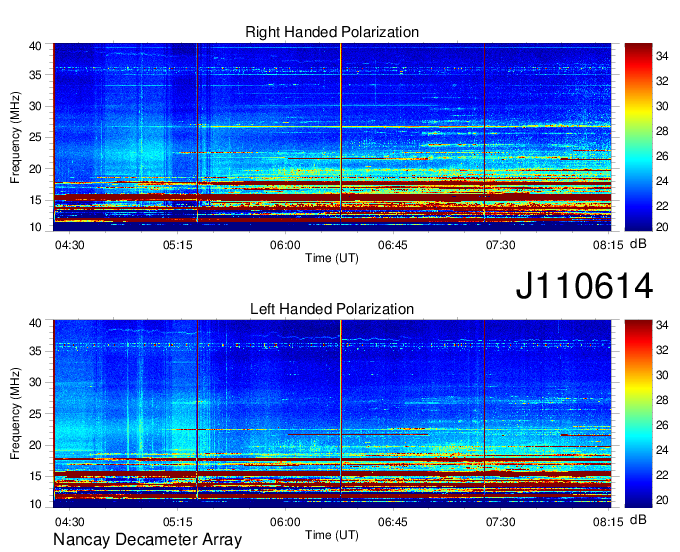Screen dimensions: 680x552
Task: Click the 26 dB value on Left Handed colorbar
Action: pos(662,425)
